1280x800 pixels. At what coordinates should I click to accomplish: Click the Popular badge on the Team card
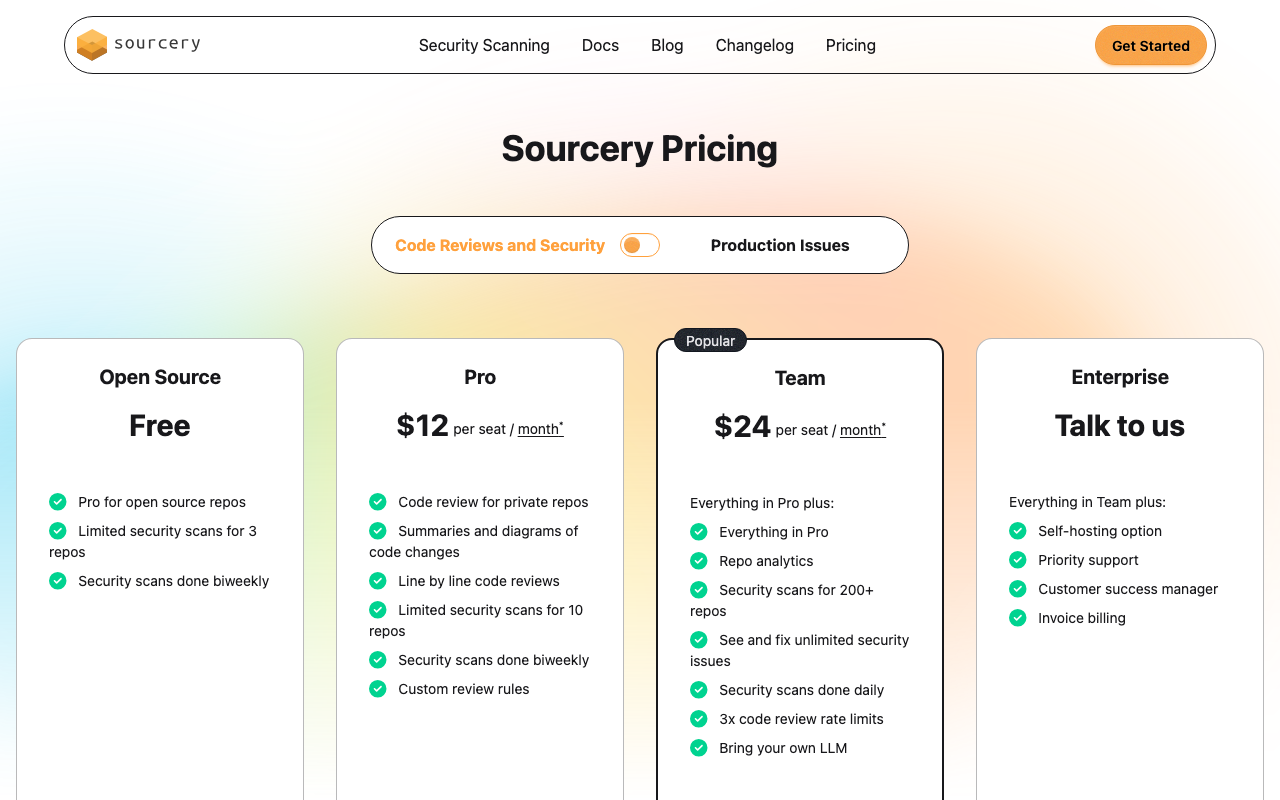click(710, 340)
